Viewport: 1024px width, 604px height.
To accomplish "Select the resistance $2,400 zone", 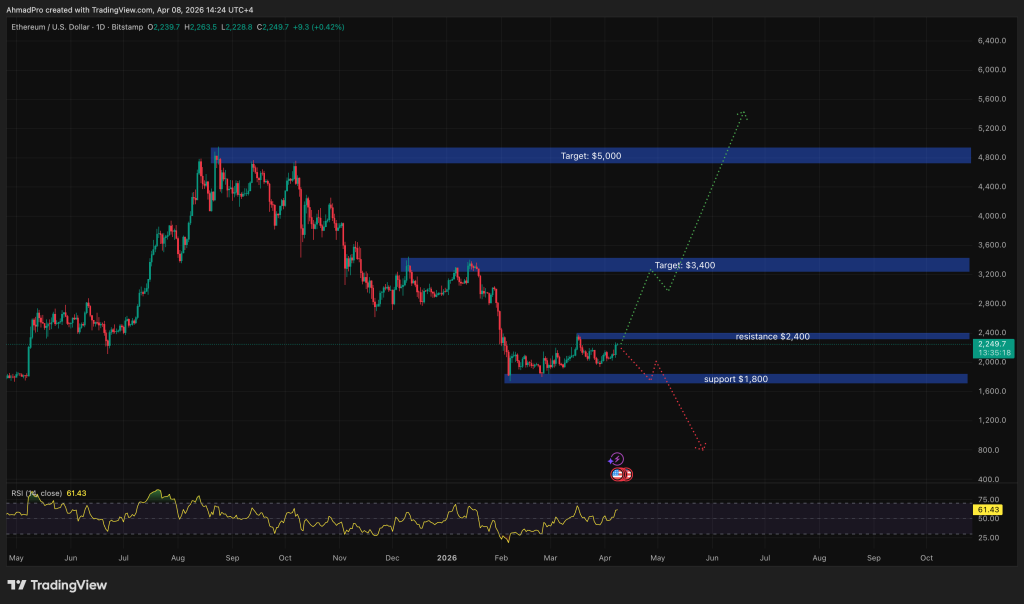I will pyautogui.click(x=772, y=337).
